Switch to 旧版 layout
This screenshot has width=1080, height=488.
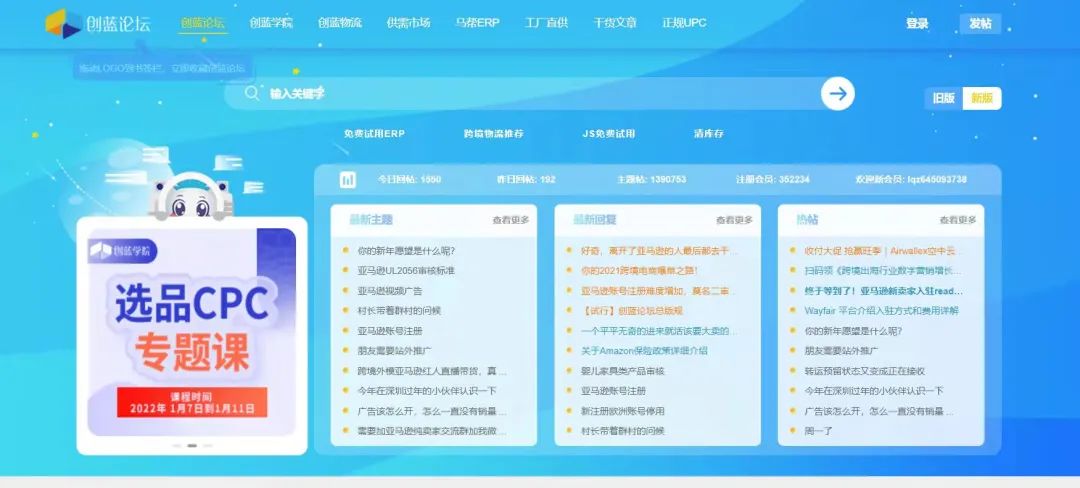(944, 98)
